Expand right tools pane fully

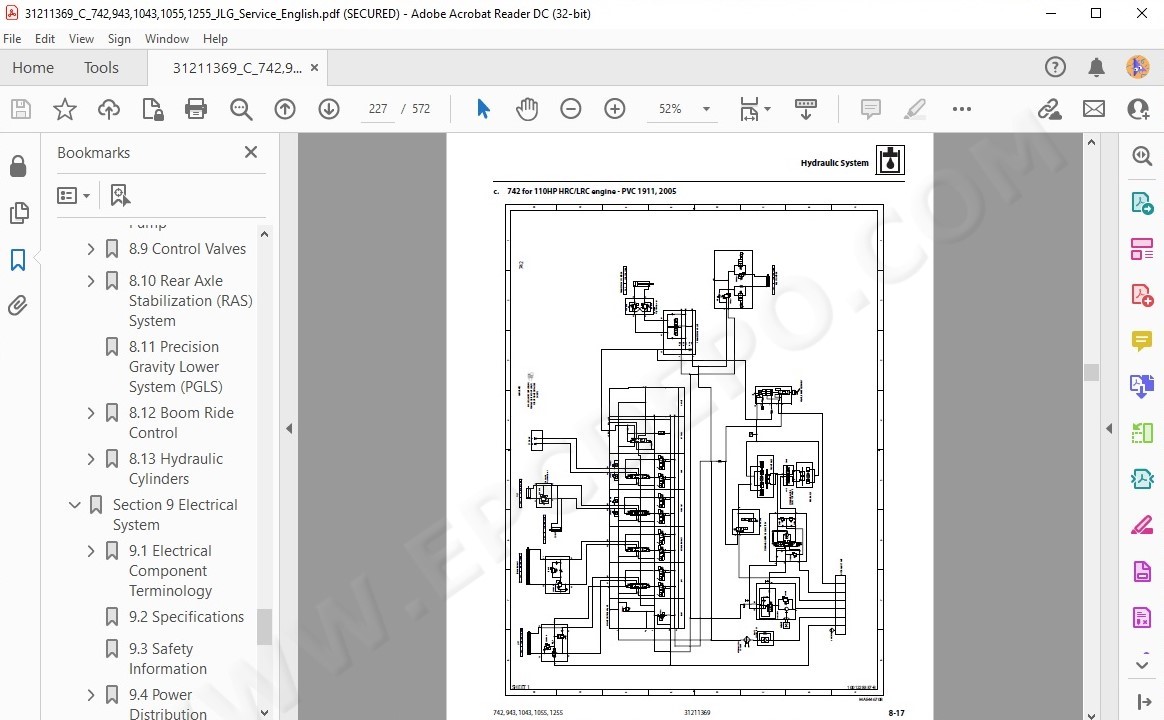1145,701
